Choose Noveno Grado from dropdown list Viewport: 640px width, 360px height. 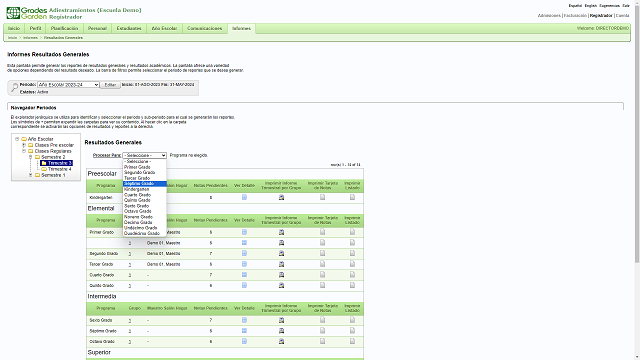144,217
